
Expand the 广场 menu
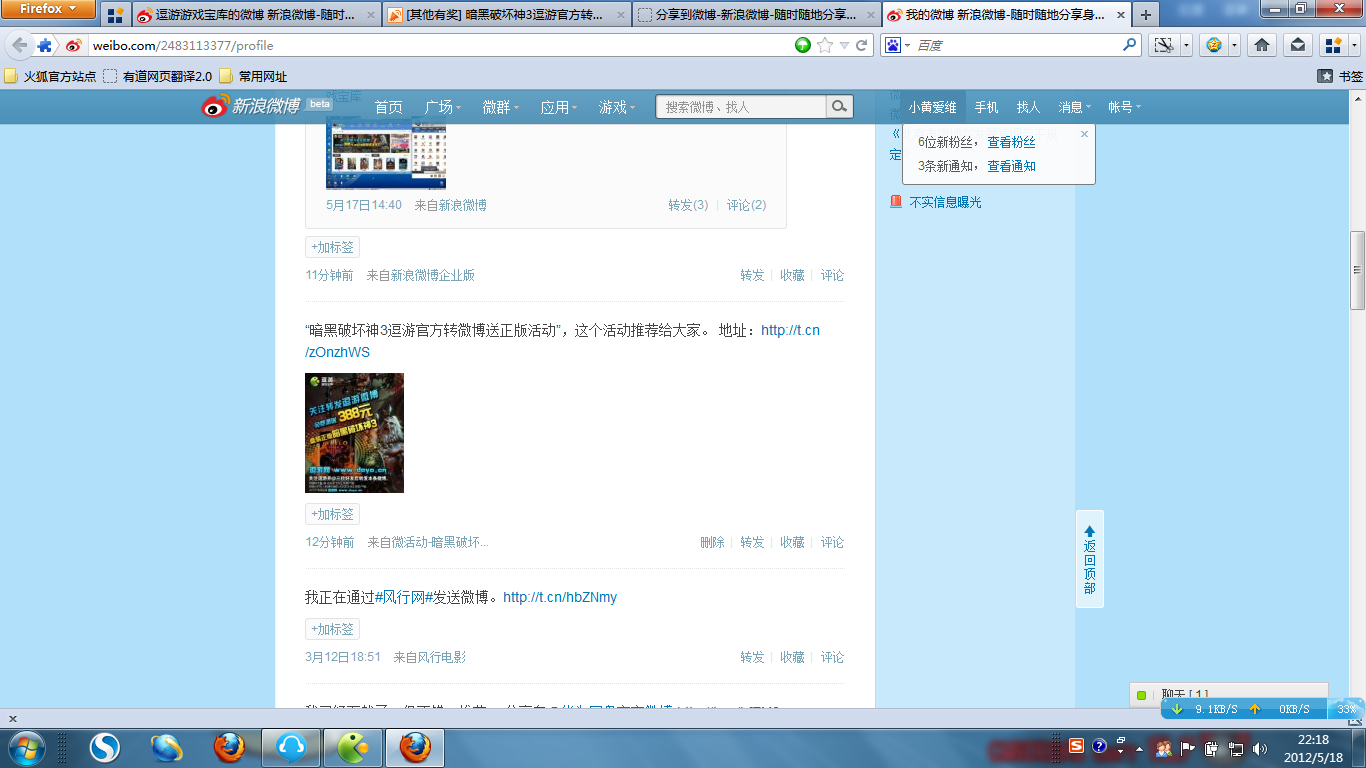pyautogui.click(x=443, y=107)
